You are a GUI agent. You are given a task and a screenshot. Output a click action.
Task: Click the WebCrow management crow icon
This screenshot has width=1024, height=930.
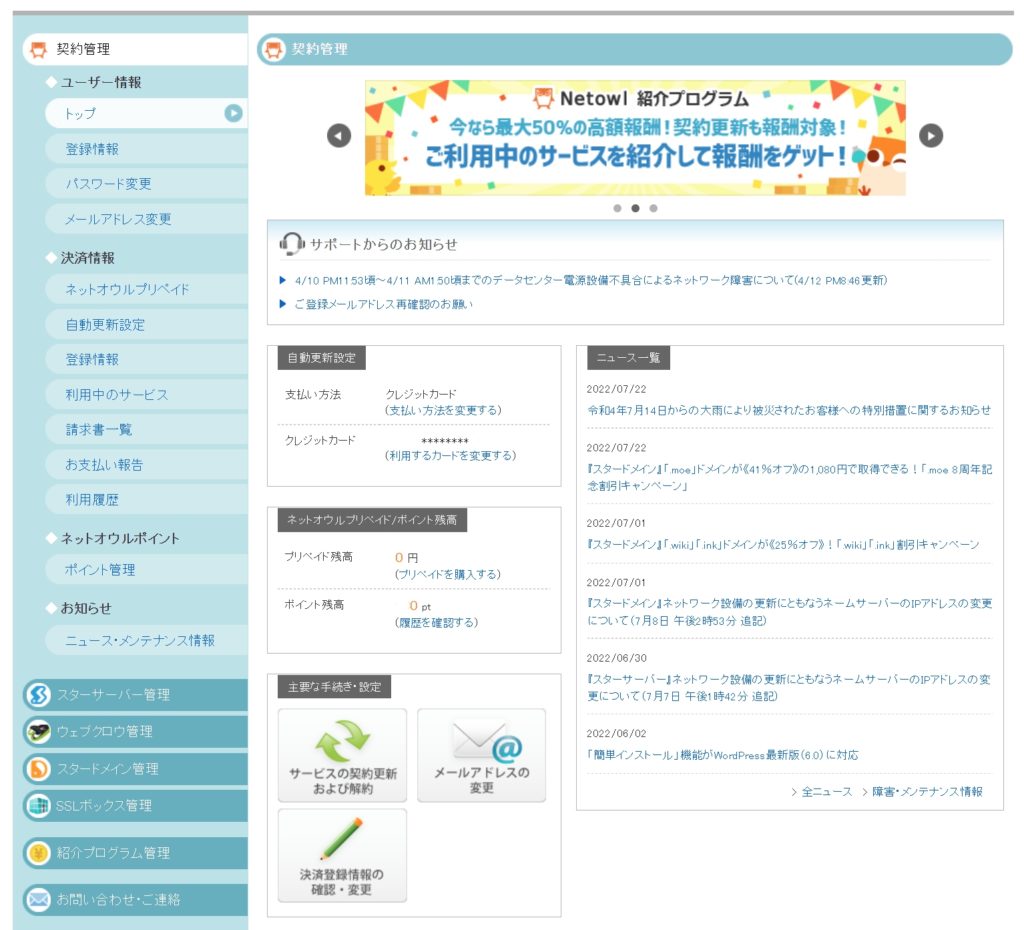click(38, 731)
